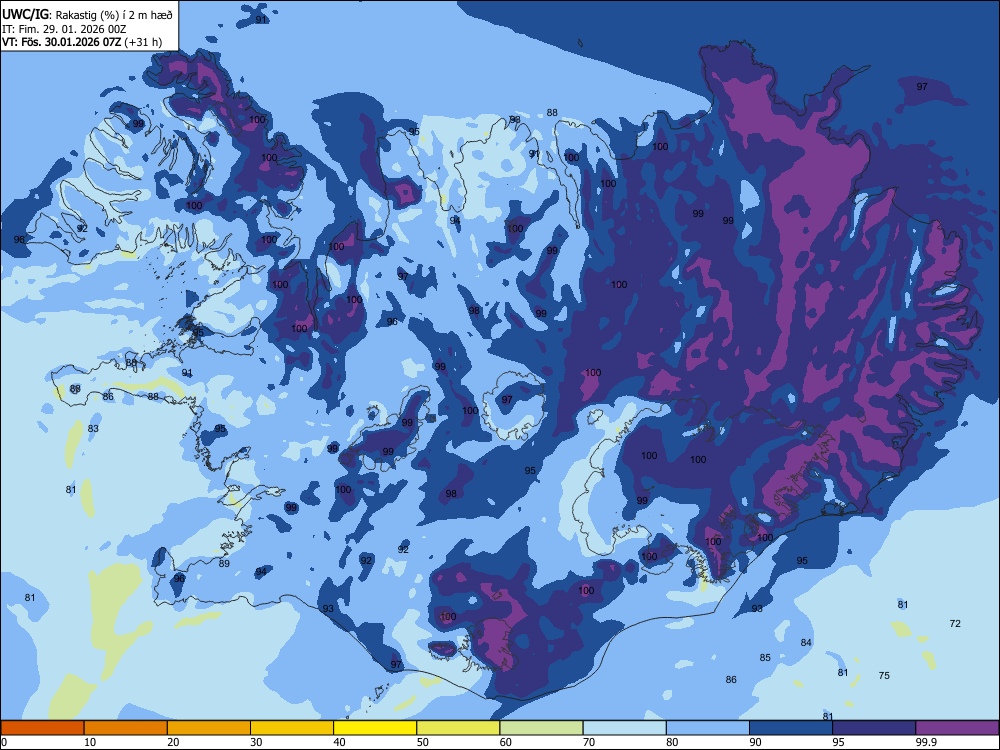Click the dark blue 90–95 legend swatch

791,728
